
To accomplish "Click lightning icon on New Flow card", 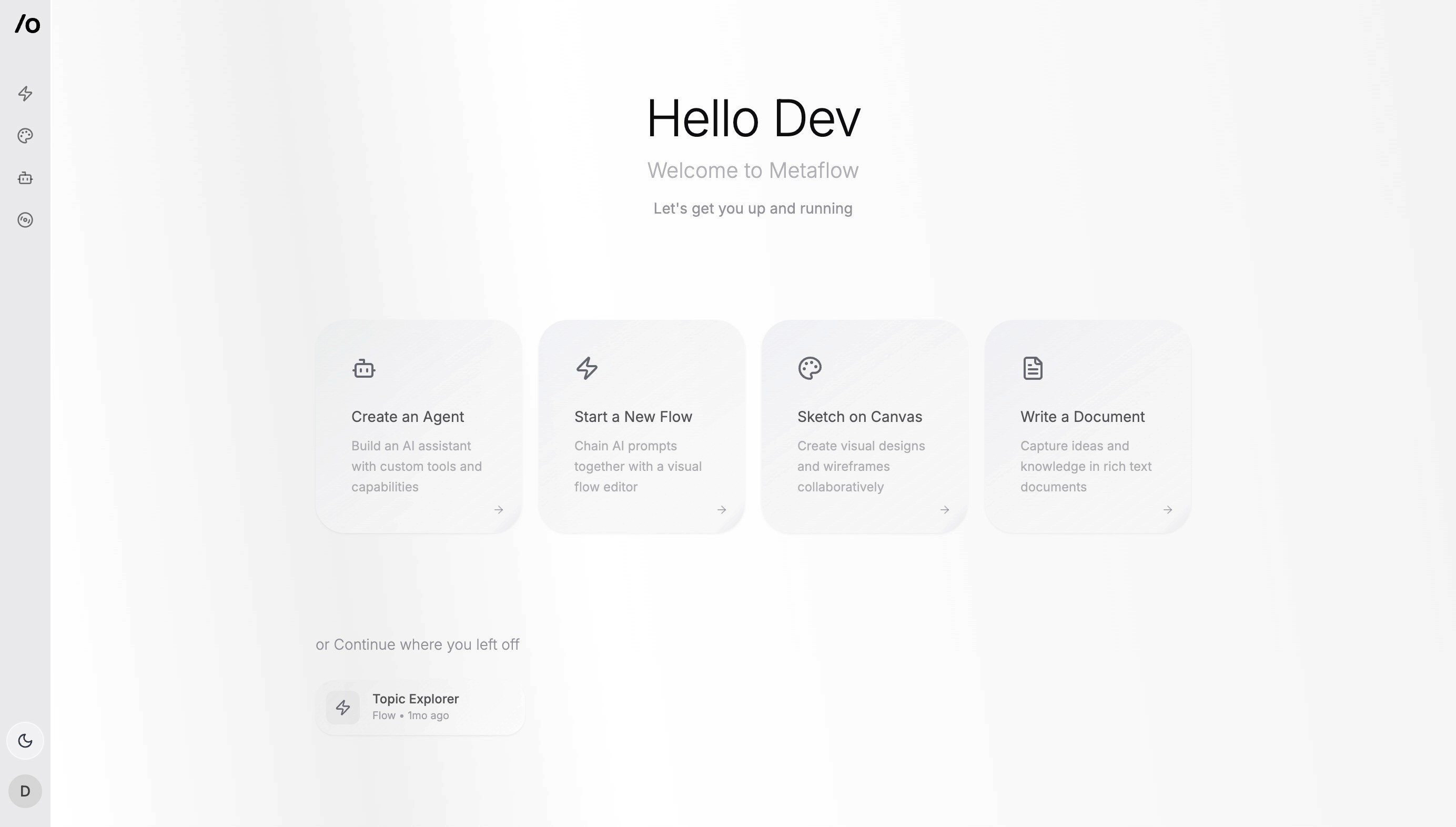I will pos(587,368).
